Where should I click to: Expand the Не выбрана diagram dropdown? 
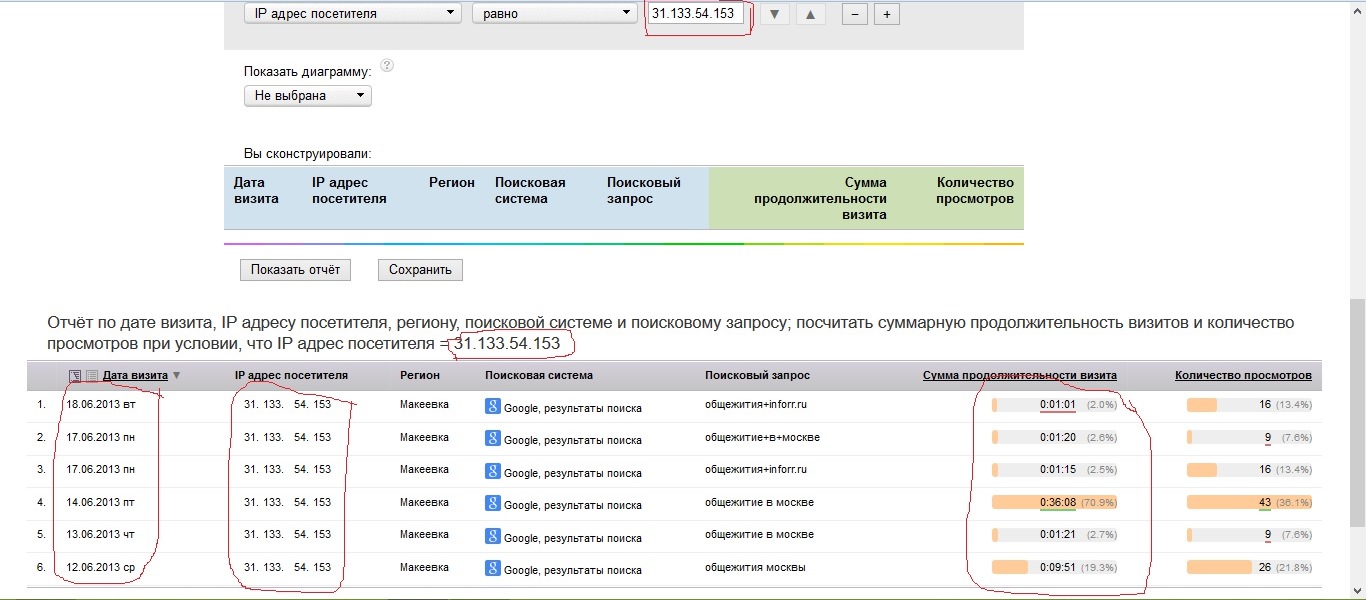pos(307,96)
